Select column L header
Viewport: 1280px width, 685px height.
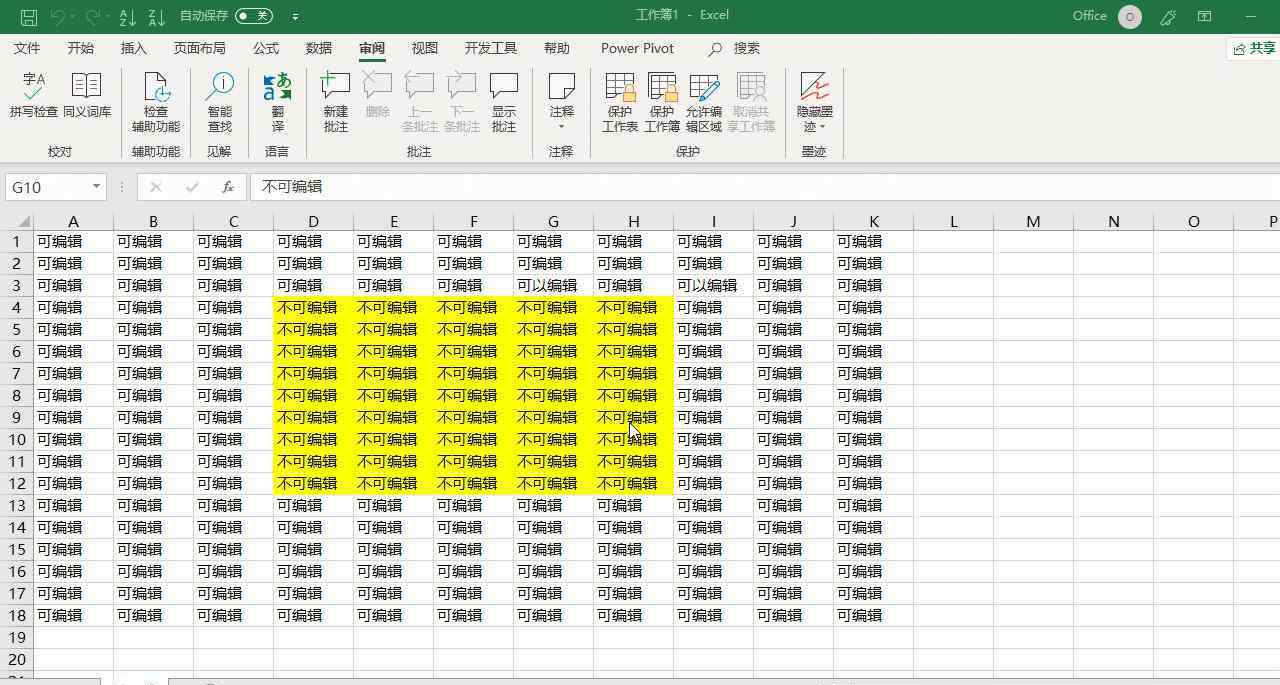(953, 221)
